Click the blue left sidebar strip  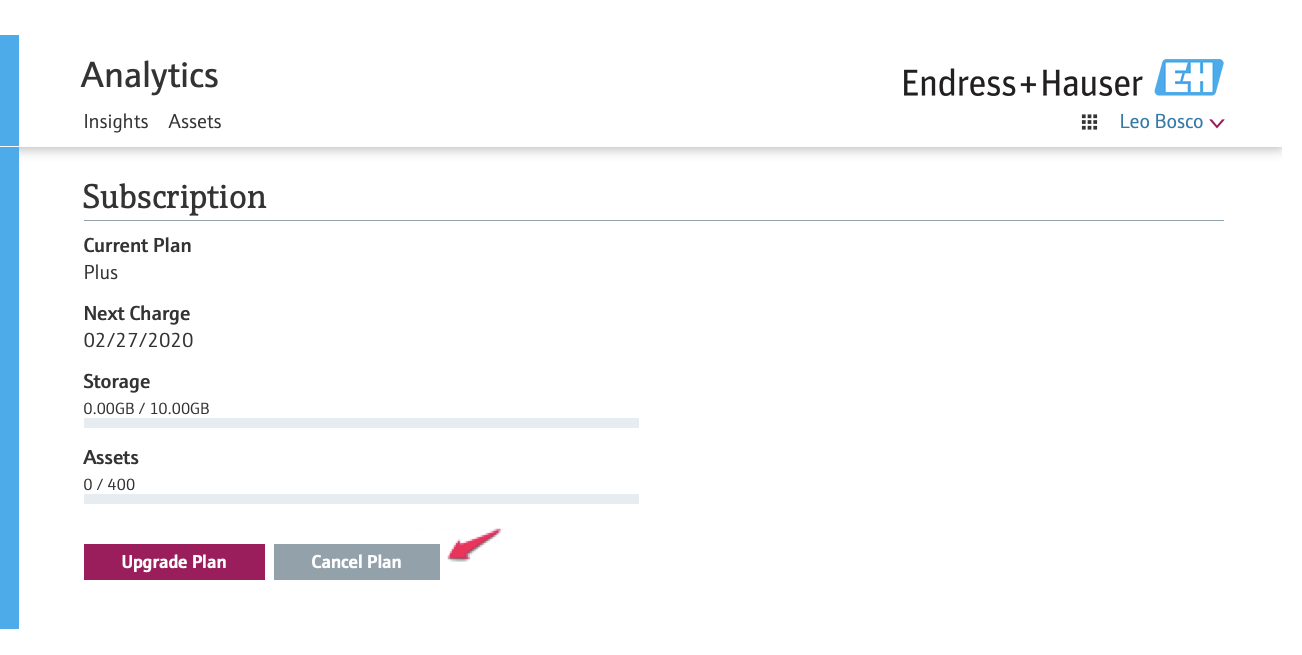pos(9,331)
